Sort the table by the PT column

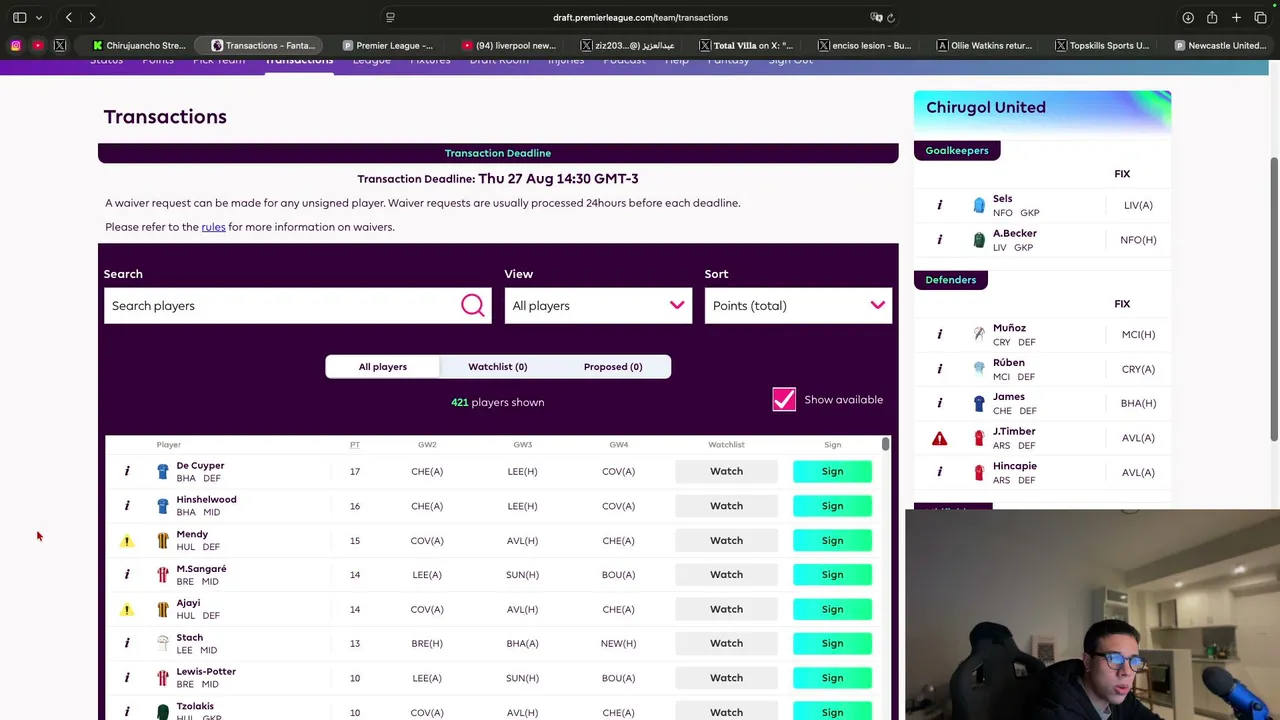click(355, 444)
